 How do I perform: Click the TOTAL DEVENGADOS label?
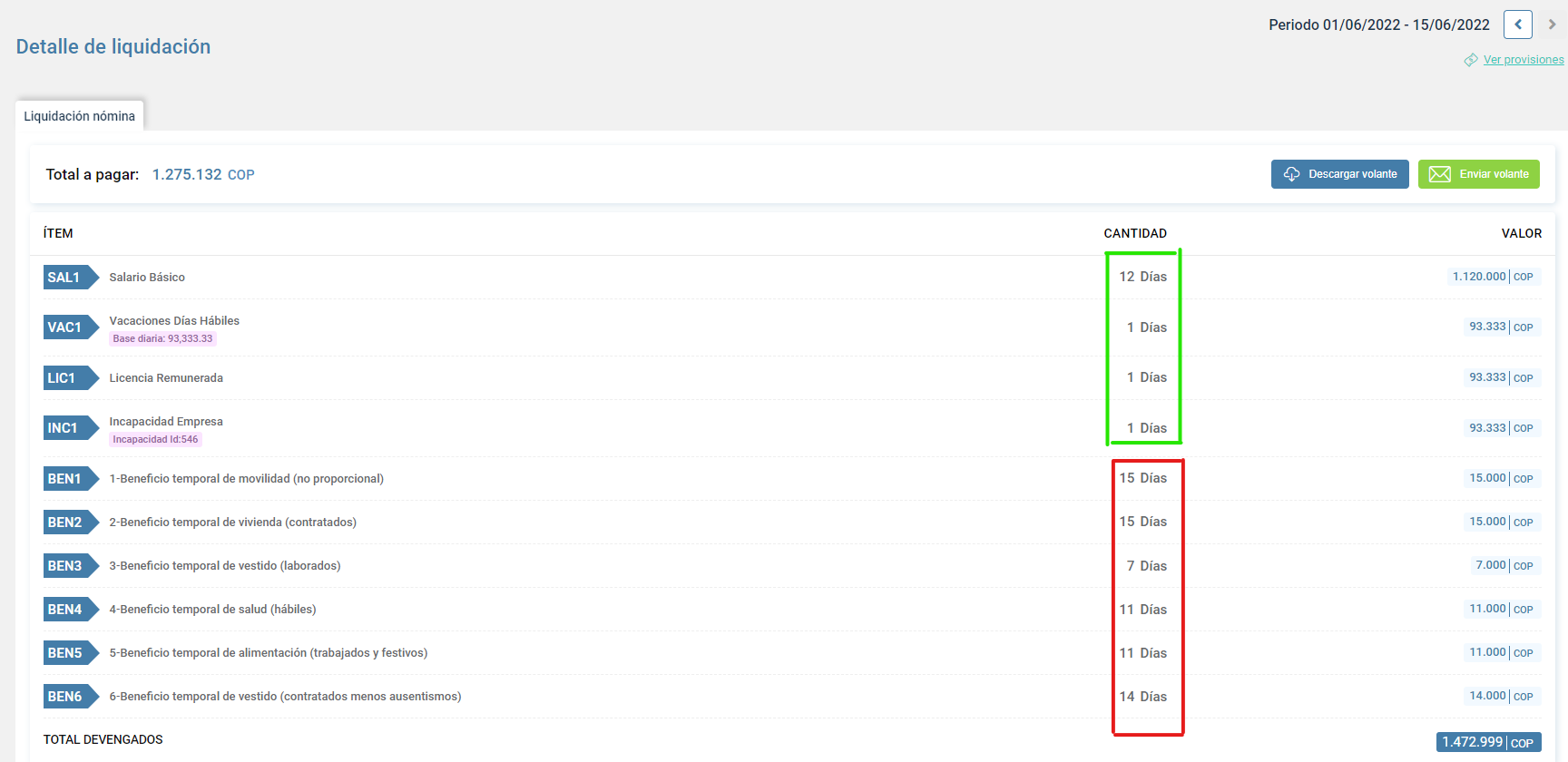[x=103, y=739]
